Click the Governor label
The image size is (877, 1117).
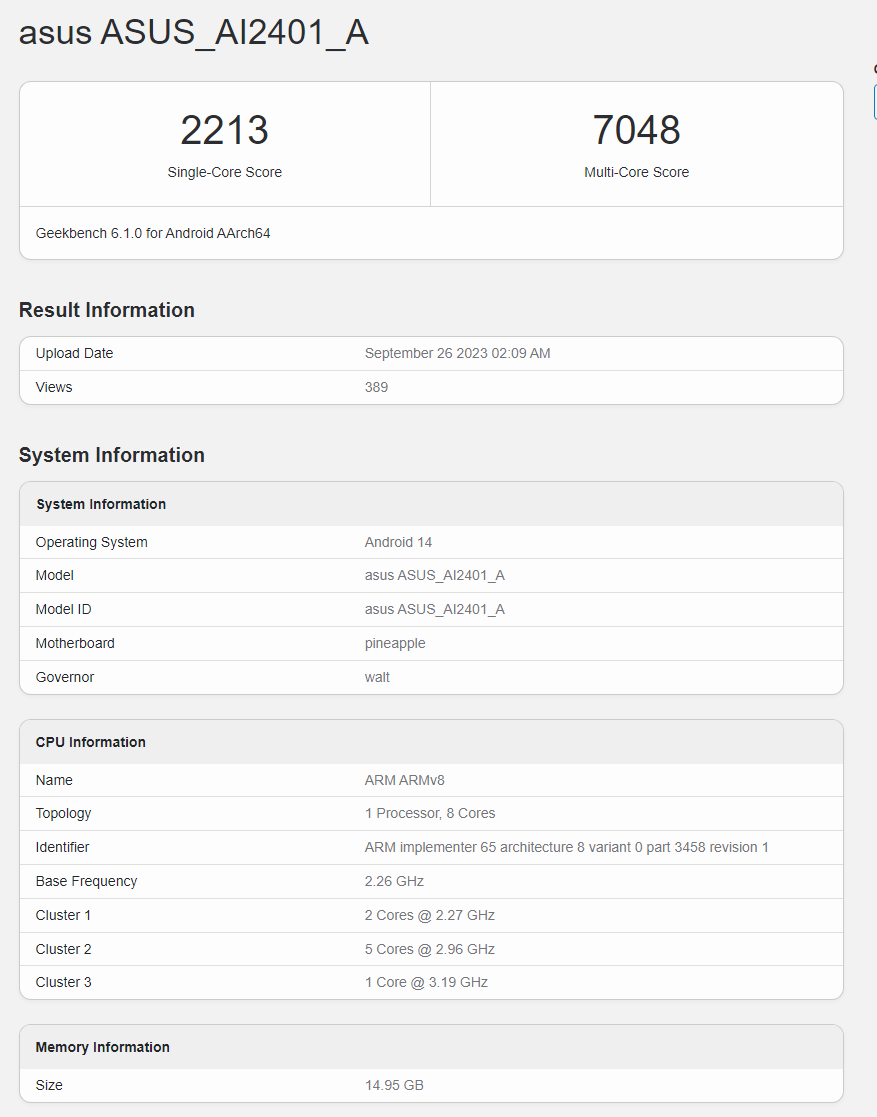[65, 677]
